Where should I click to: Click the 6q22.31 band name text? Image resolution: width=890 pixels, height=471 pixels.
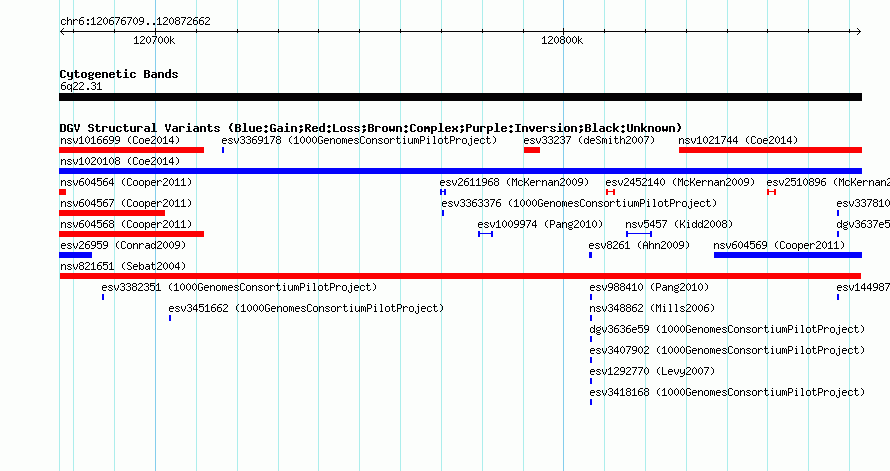[x=81, y=86]
